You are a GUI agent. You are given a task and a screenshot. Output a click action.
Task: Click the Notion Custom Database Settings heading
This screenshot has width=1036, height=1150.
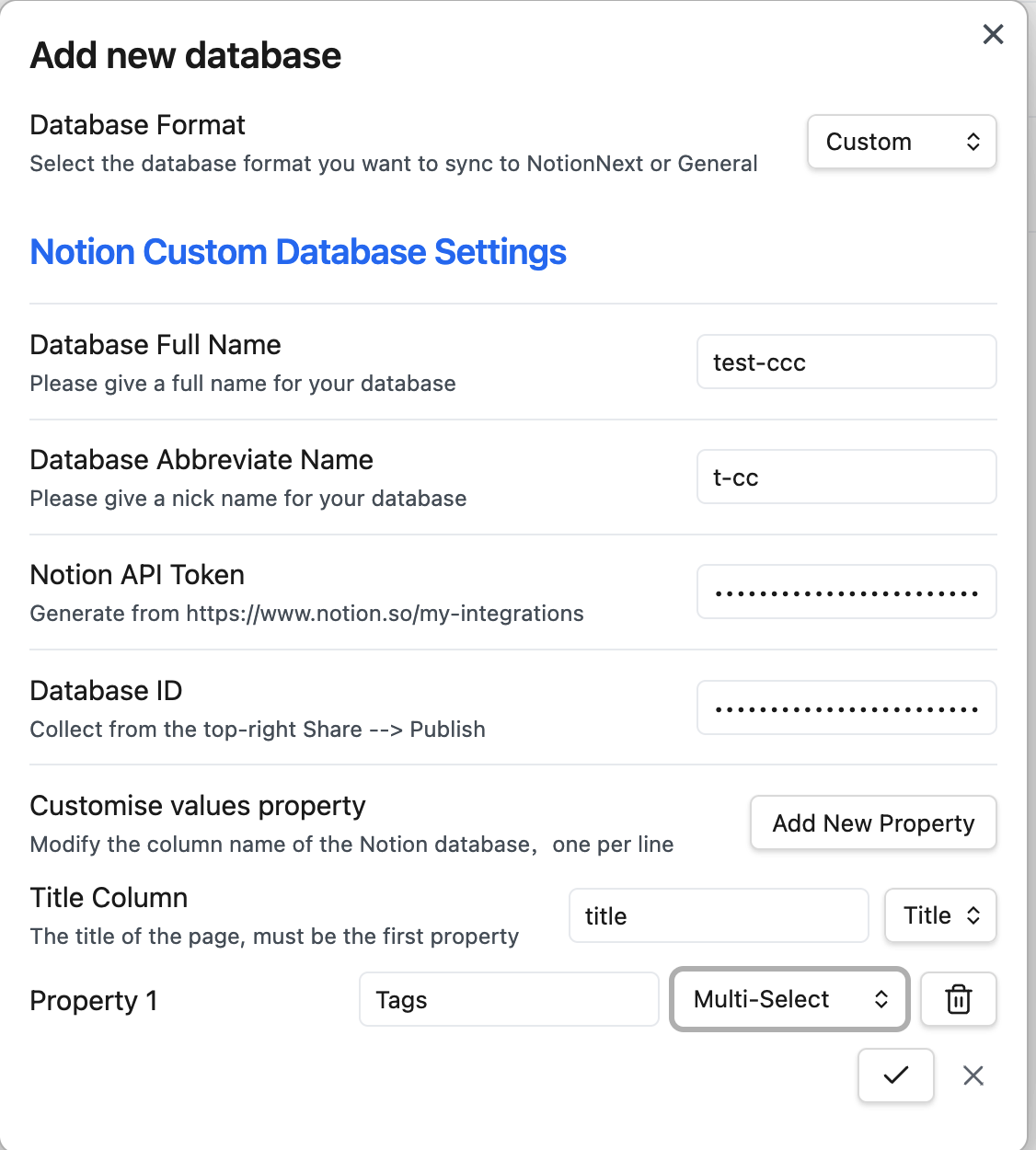coord(298,252)
